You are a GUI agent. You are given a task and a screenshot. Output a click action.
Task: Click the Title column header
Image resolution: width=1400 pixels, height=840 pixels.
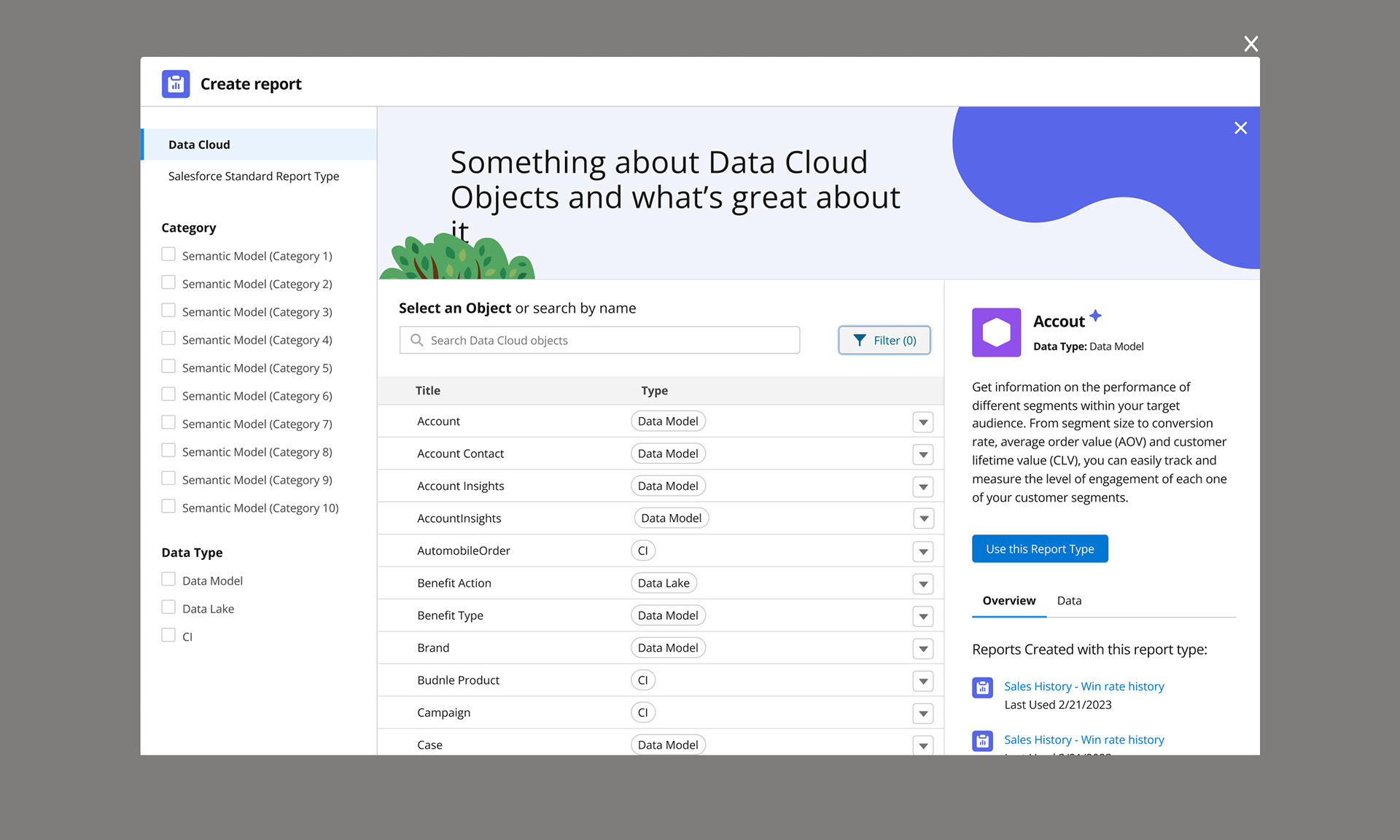(428, 391)
